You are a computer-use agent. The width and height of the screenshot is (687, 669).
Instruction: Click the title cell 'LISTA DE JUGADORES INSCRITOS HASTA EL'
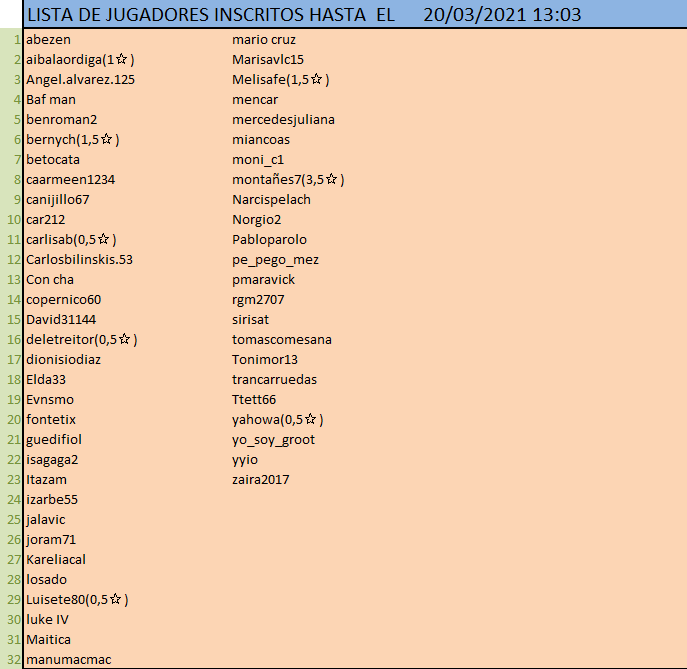click(x=210, y=15)
